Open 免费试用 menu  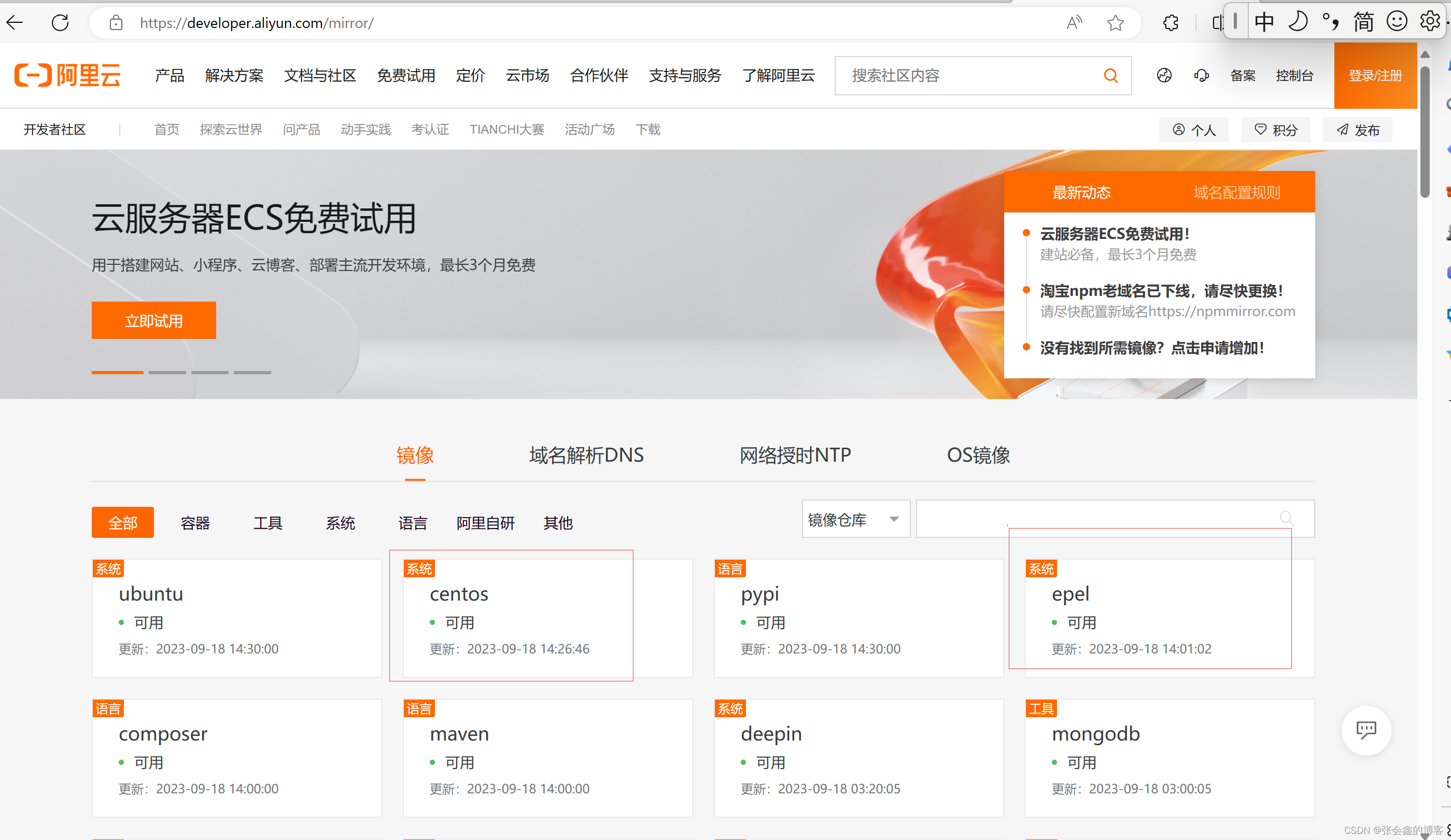coord(406,76)
